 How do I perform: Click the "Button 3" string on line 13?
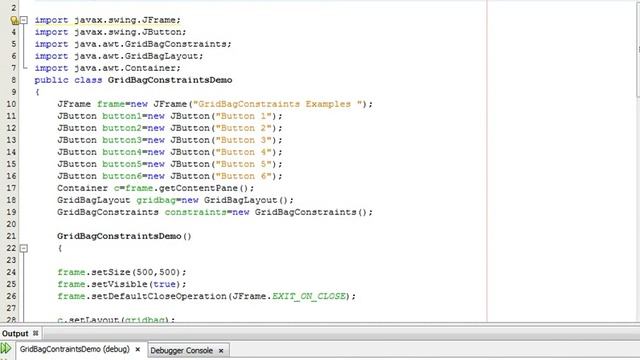243,140
